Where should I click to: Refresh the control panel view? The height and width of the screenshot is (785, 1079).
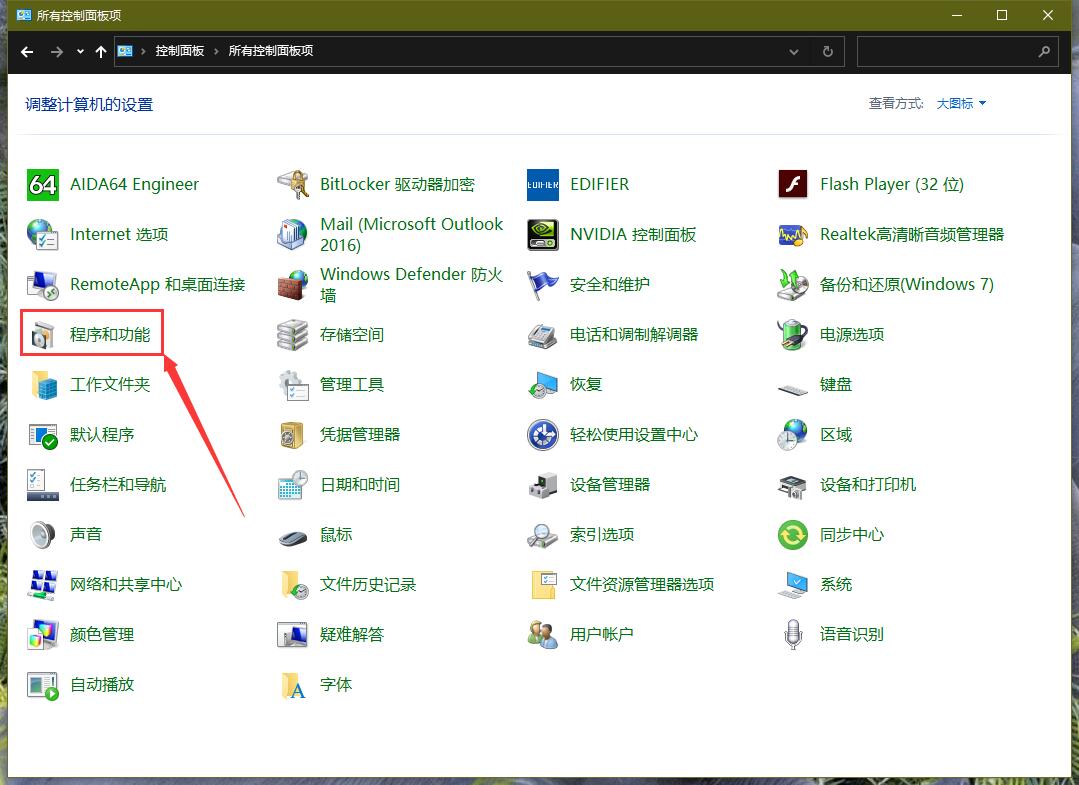point(828,52)
